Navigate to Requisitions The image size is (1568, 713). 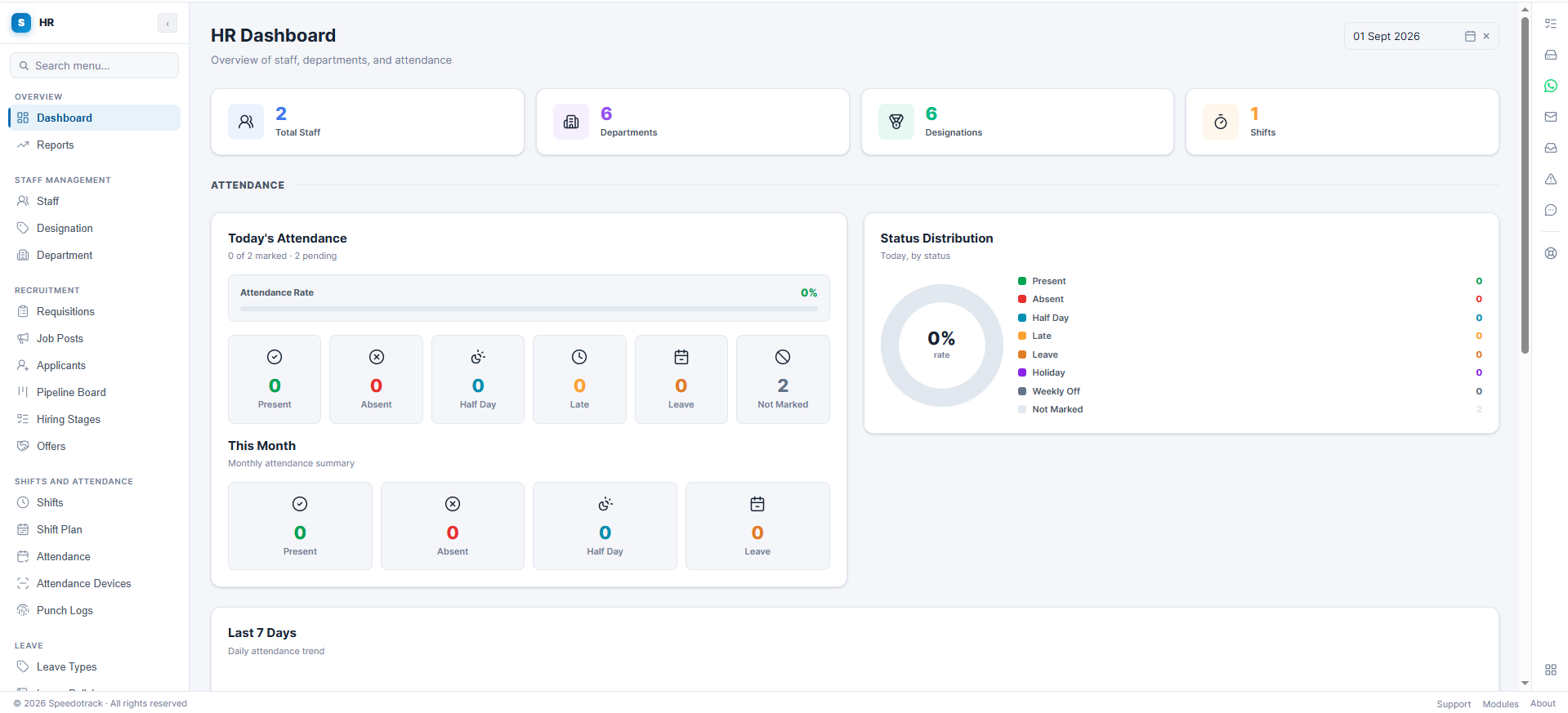pos(94,311)
